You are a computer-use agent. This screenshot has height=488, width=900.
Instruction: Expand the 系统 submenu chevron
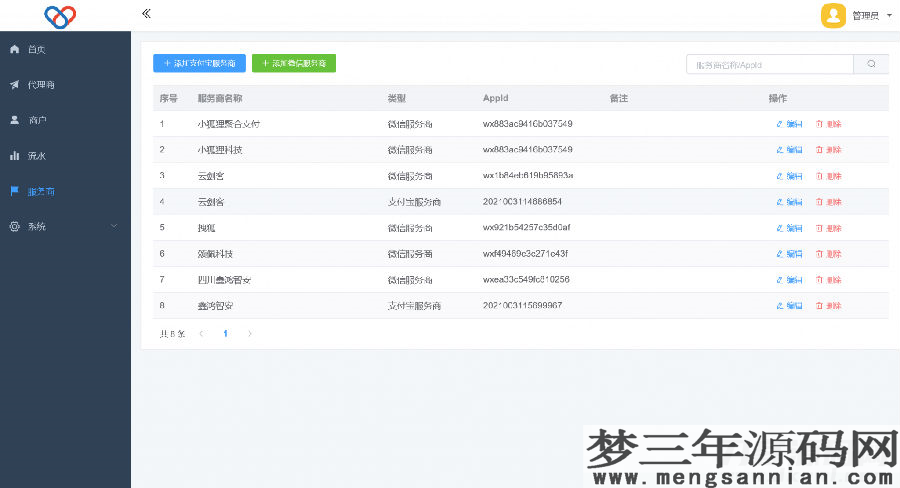point(114,226)
